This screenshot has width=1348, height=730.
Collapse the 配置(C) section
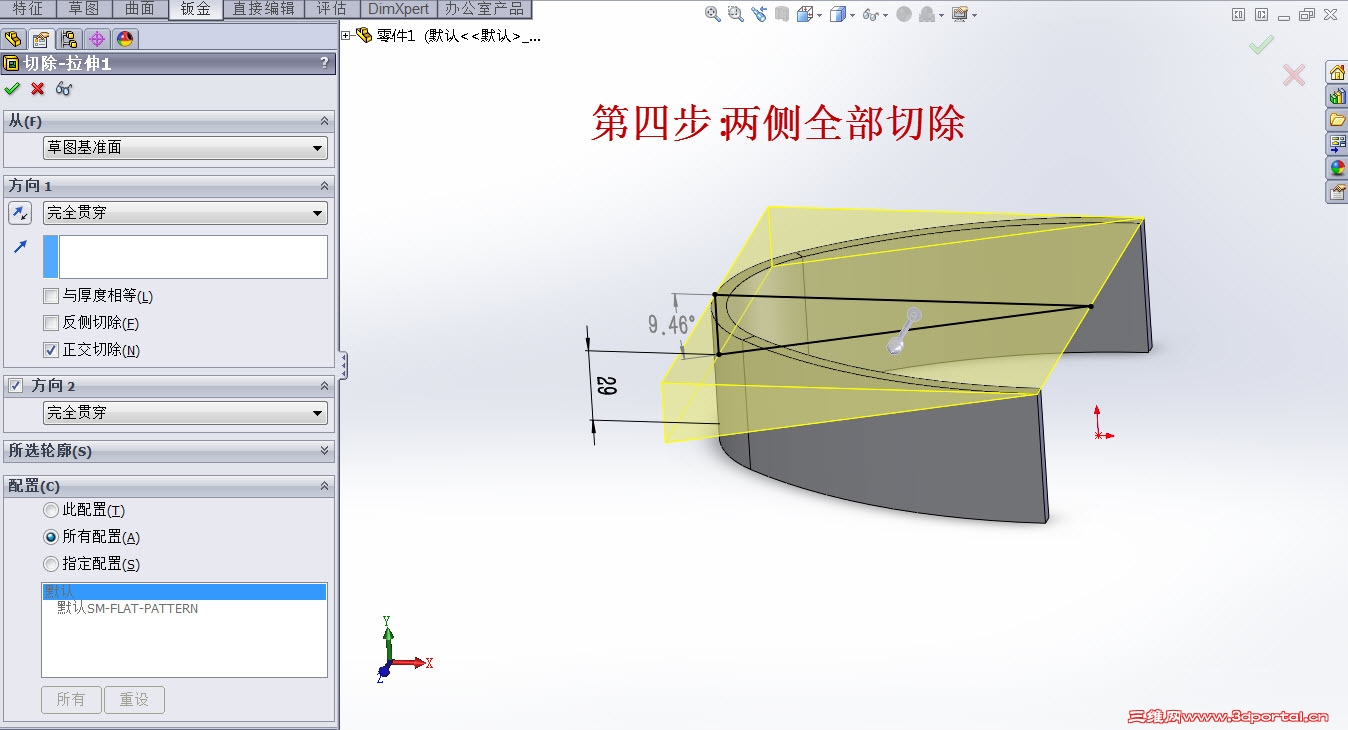324,486
